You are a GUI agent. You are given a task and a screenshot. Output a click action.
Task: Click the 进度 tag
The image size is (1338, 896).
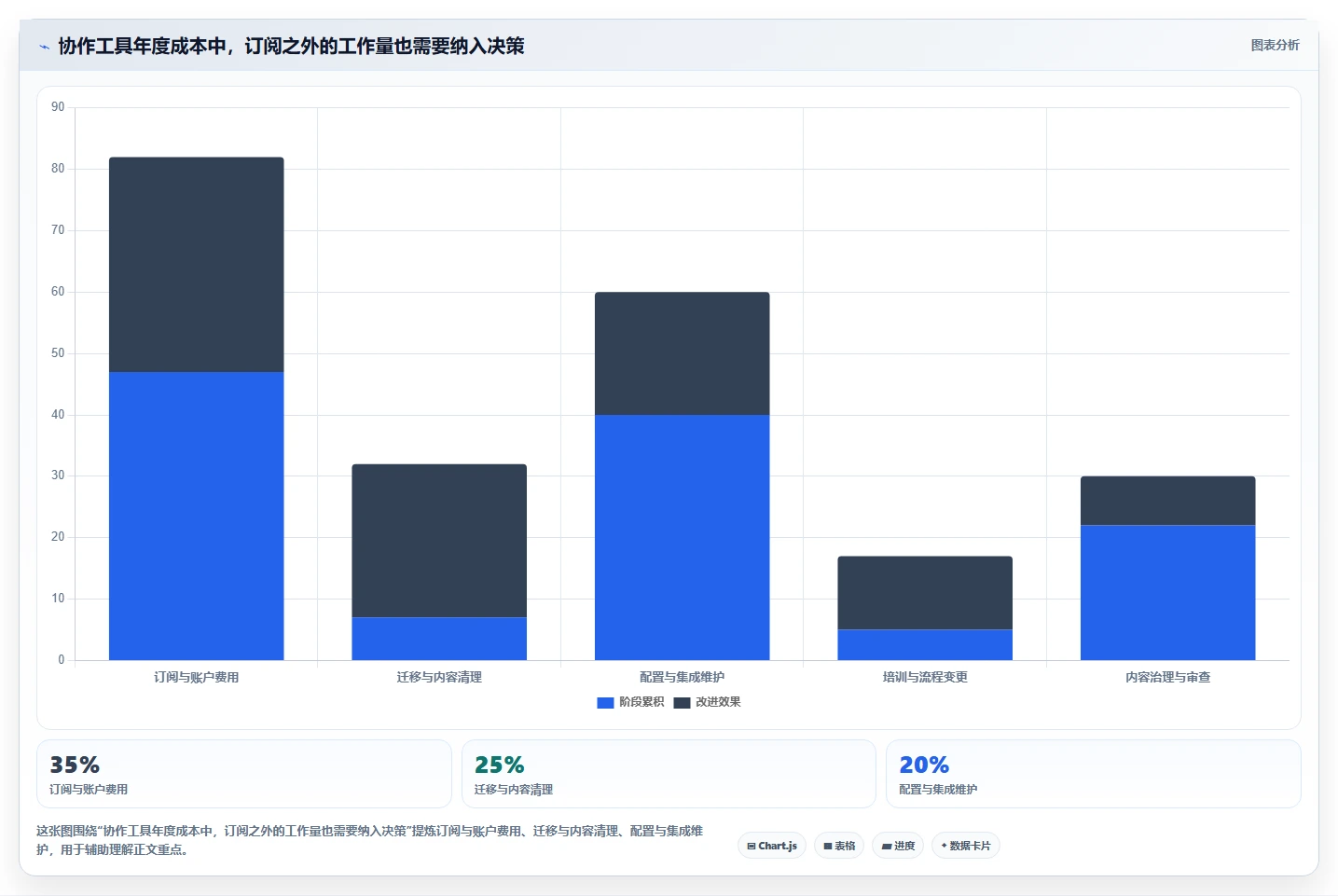pos(898,846)
